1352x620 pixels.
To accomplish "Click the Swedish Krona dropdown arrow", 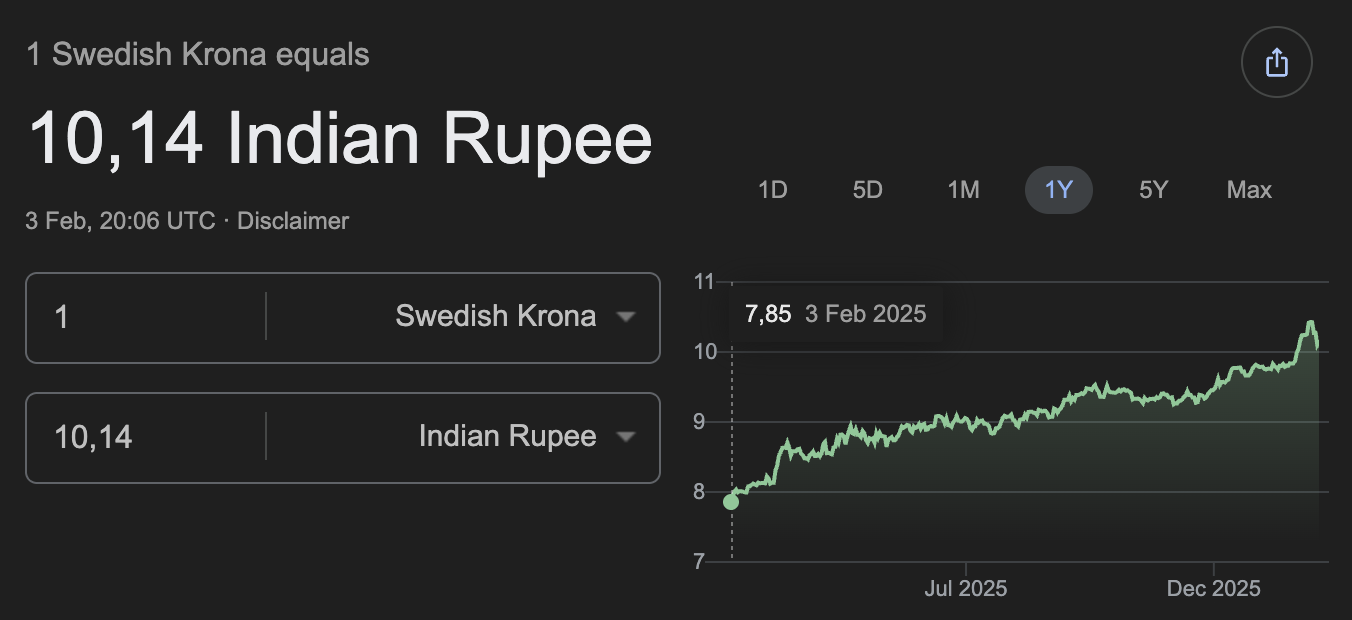I will 626,317.
